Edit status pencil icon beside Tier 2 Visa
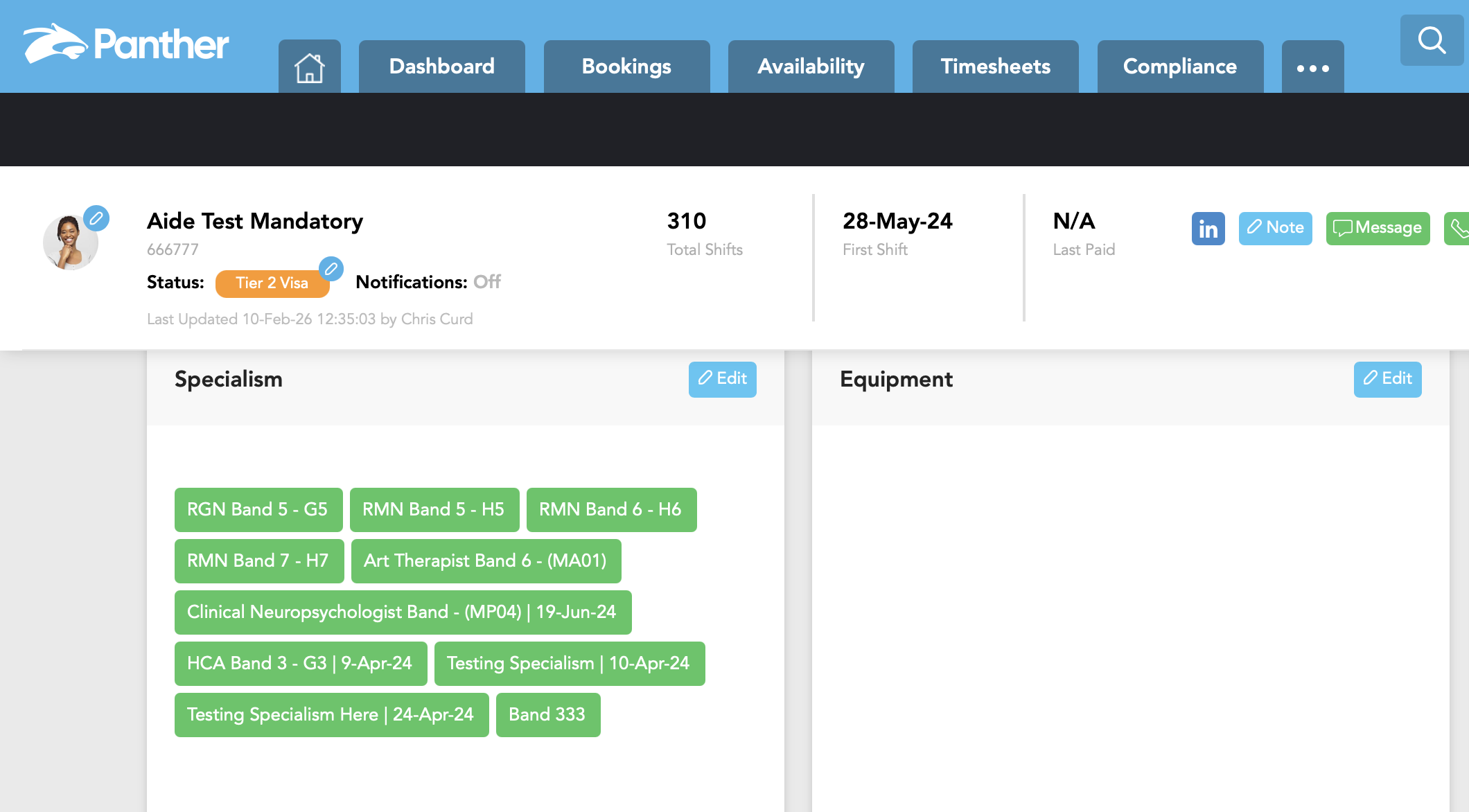 tap(331, 269)
